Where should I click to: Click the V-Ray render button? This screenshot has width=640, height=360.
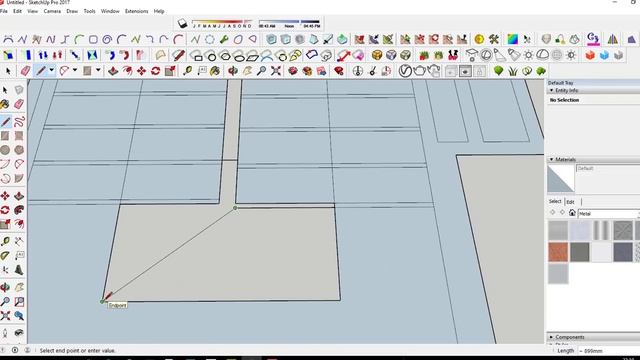[x=405, y=71]
